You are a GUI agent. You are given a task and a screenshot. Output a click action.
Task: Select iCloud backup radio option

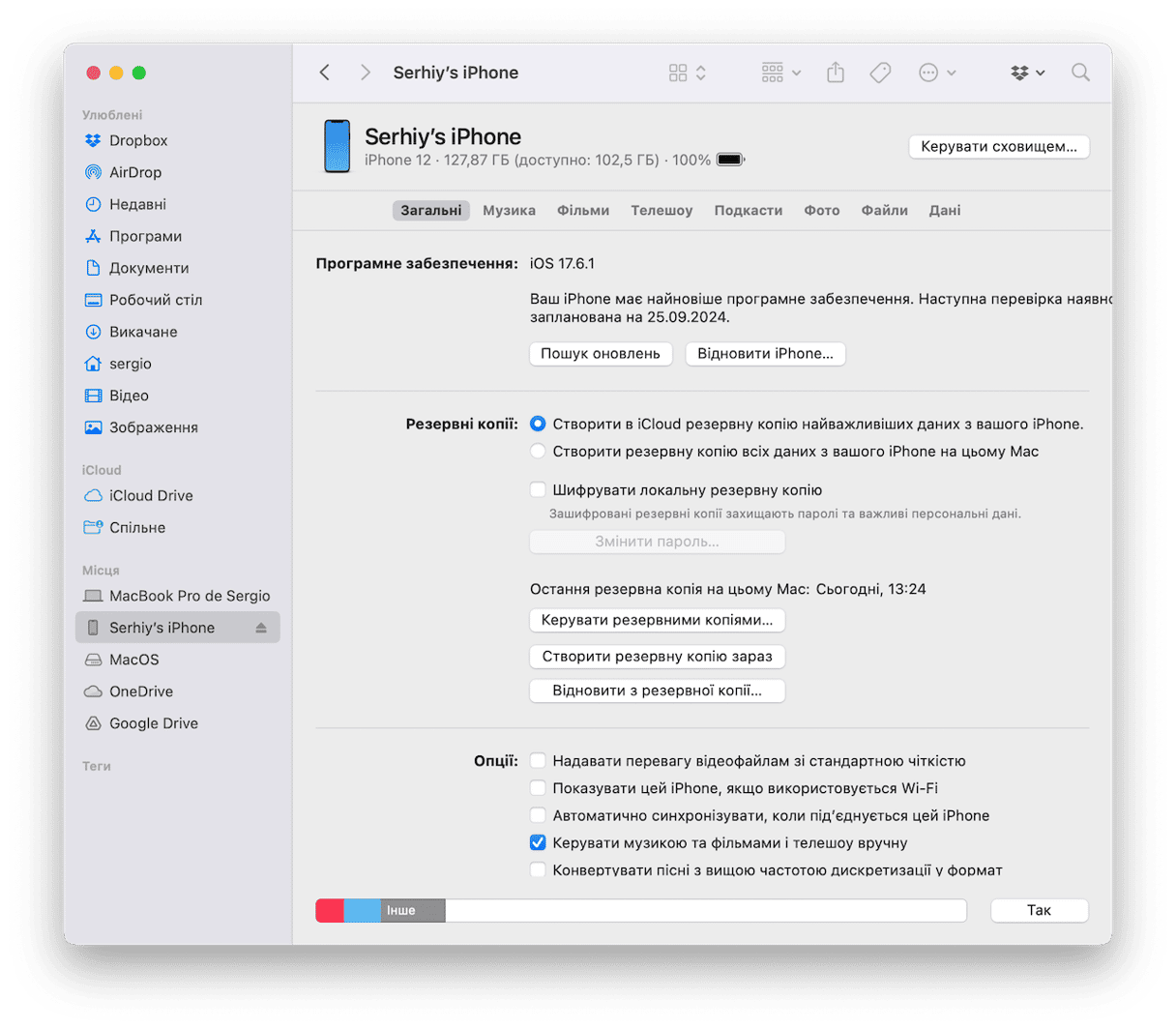coord(538,424)
